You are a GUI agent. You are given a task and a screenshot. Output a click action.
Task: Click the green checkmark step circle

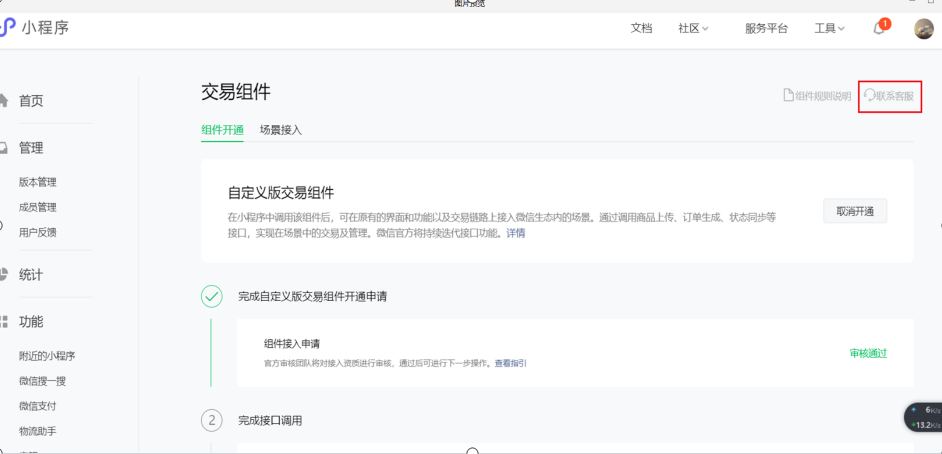click(x=211, y=296)
